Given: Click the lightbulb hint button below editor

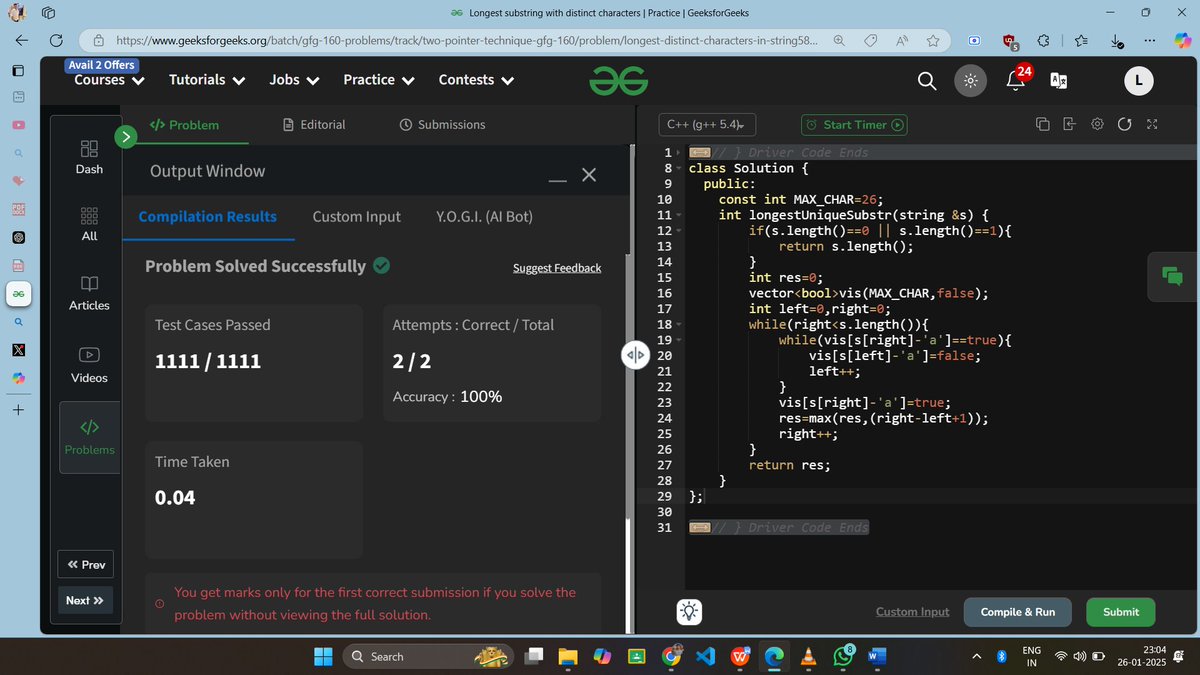Looking at the screenshot, I should pos(690,612).
